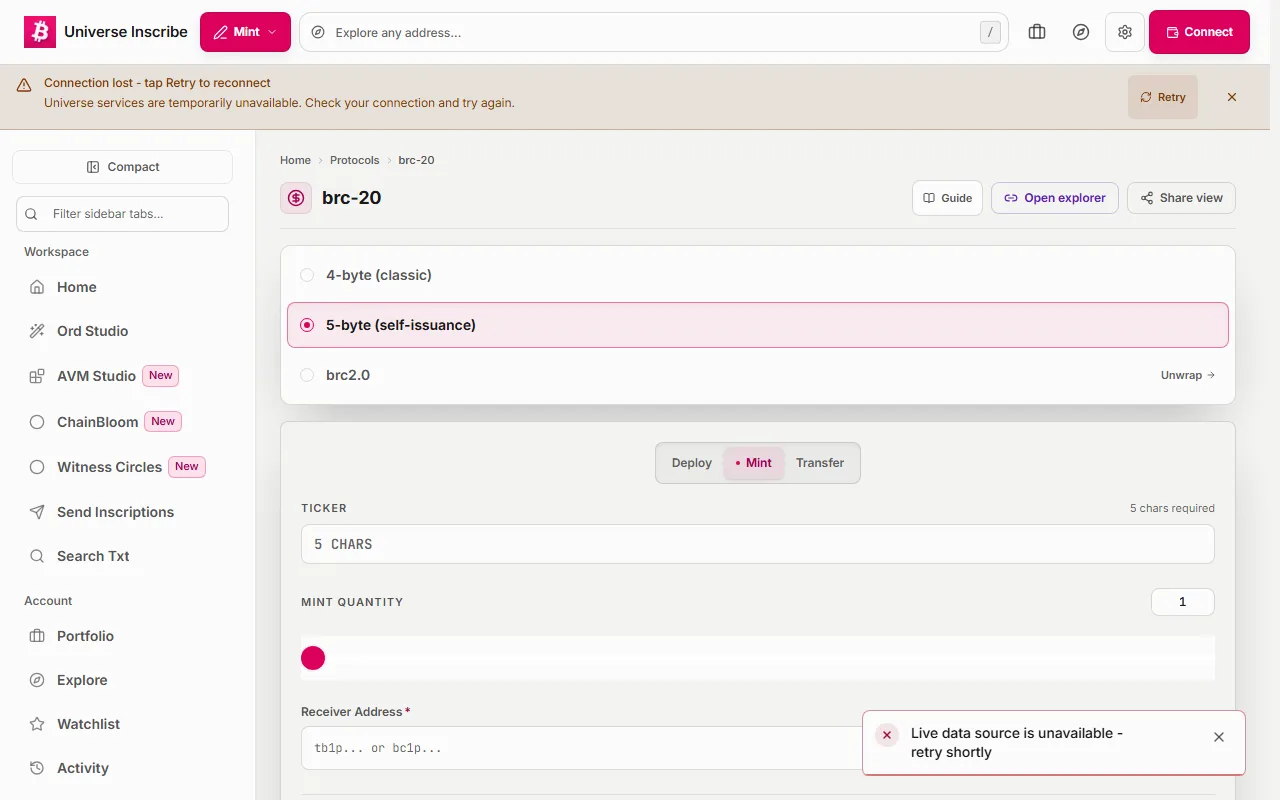Open the Guide
The image size is (1280, 800).
[947, 198]
